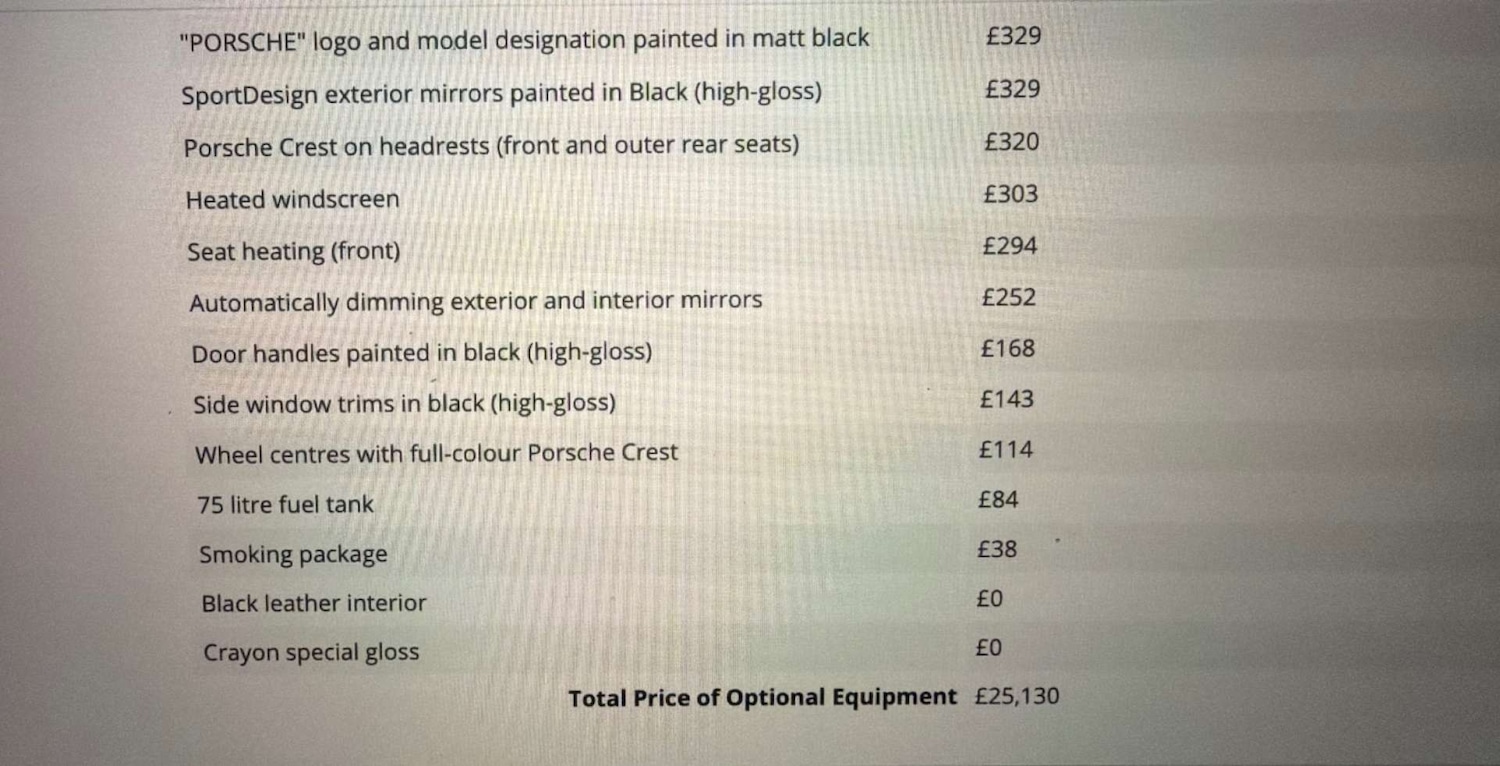Select Side window trims in black
The image size is (1500, 766).
pos(404,404)
